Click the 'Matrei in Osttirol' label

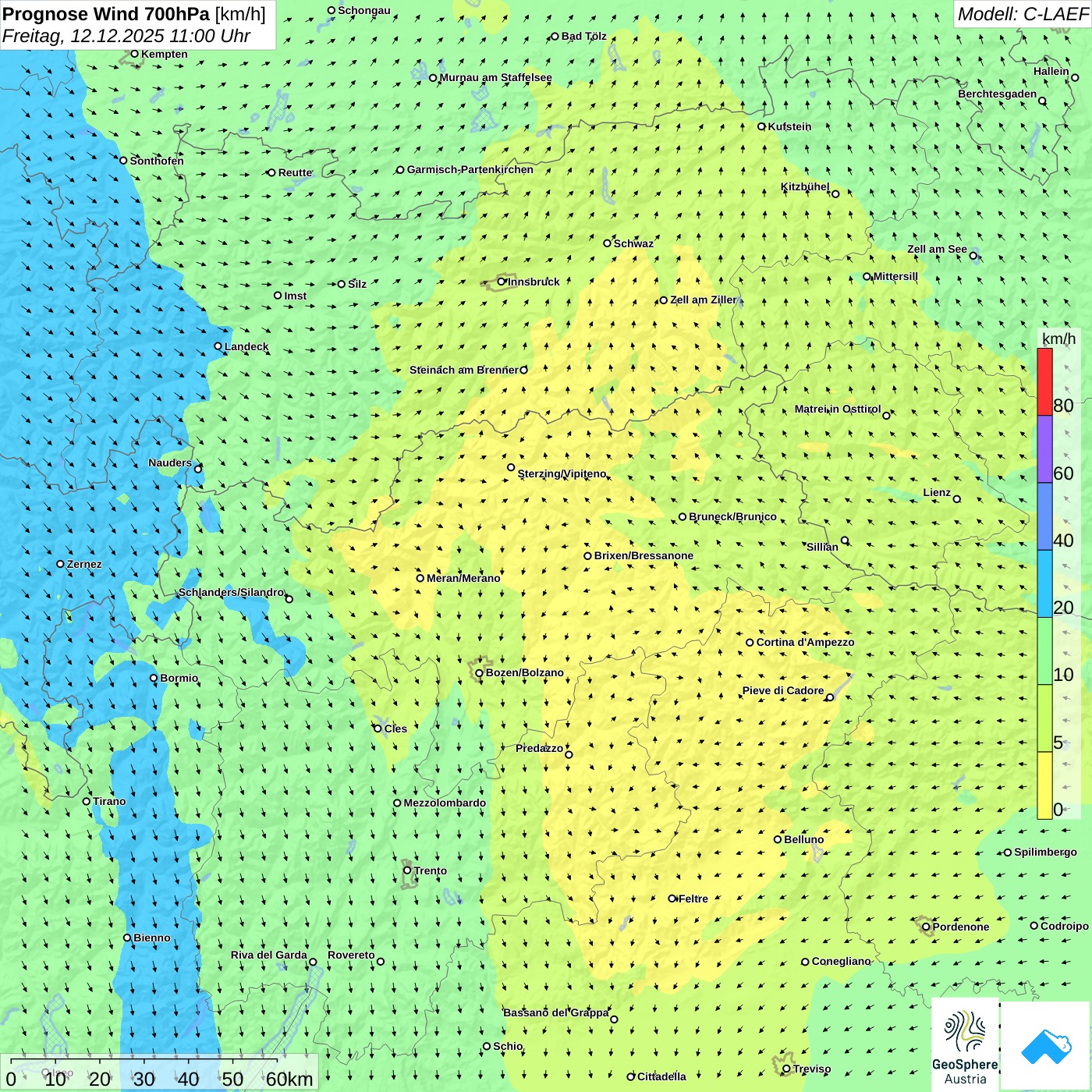tap(838, 409)
